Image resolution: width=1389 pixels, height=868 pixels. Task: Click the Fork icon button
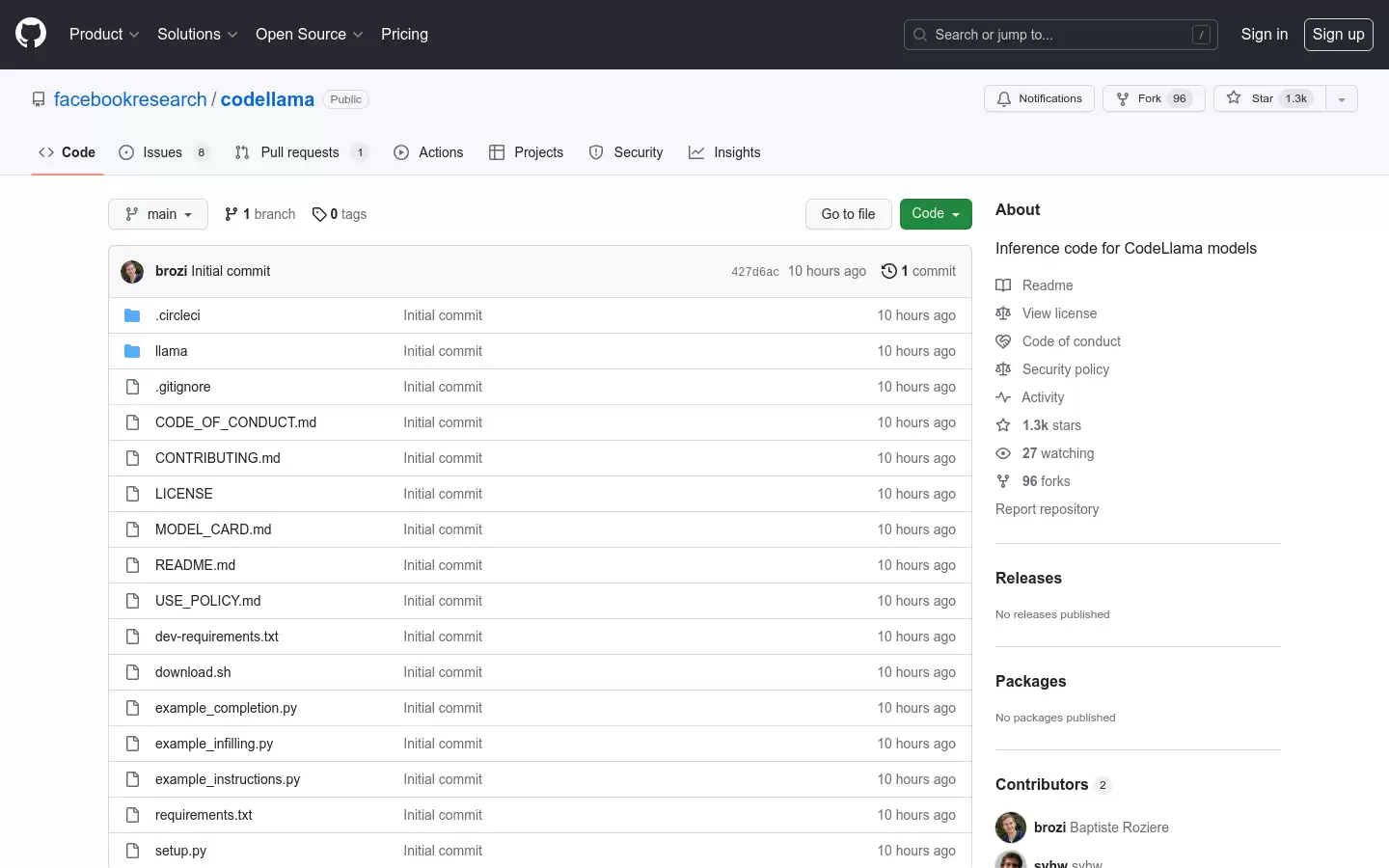point(1123,98)
